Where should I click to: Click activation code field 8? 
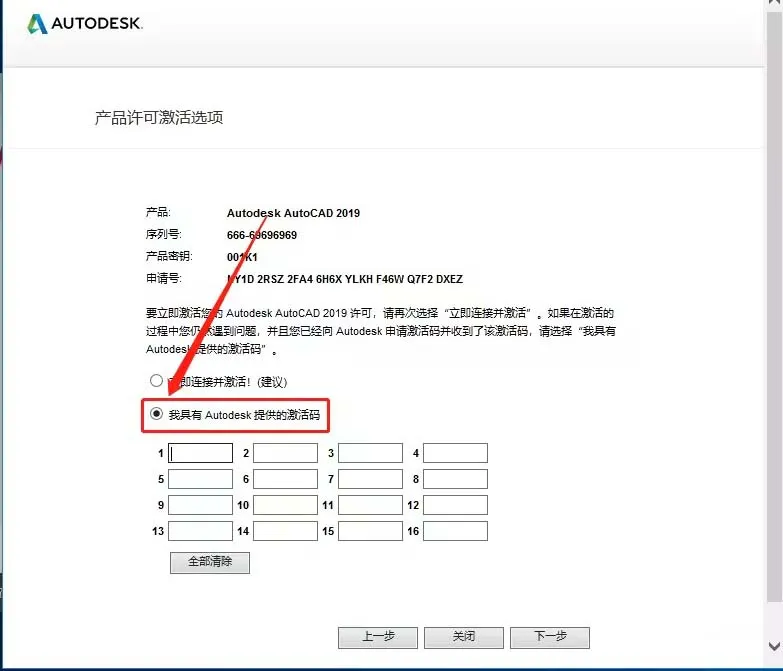[455, 479]
